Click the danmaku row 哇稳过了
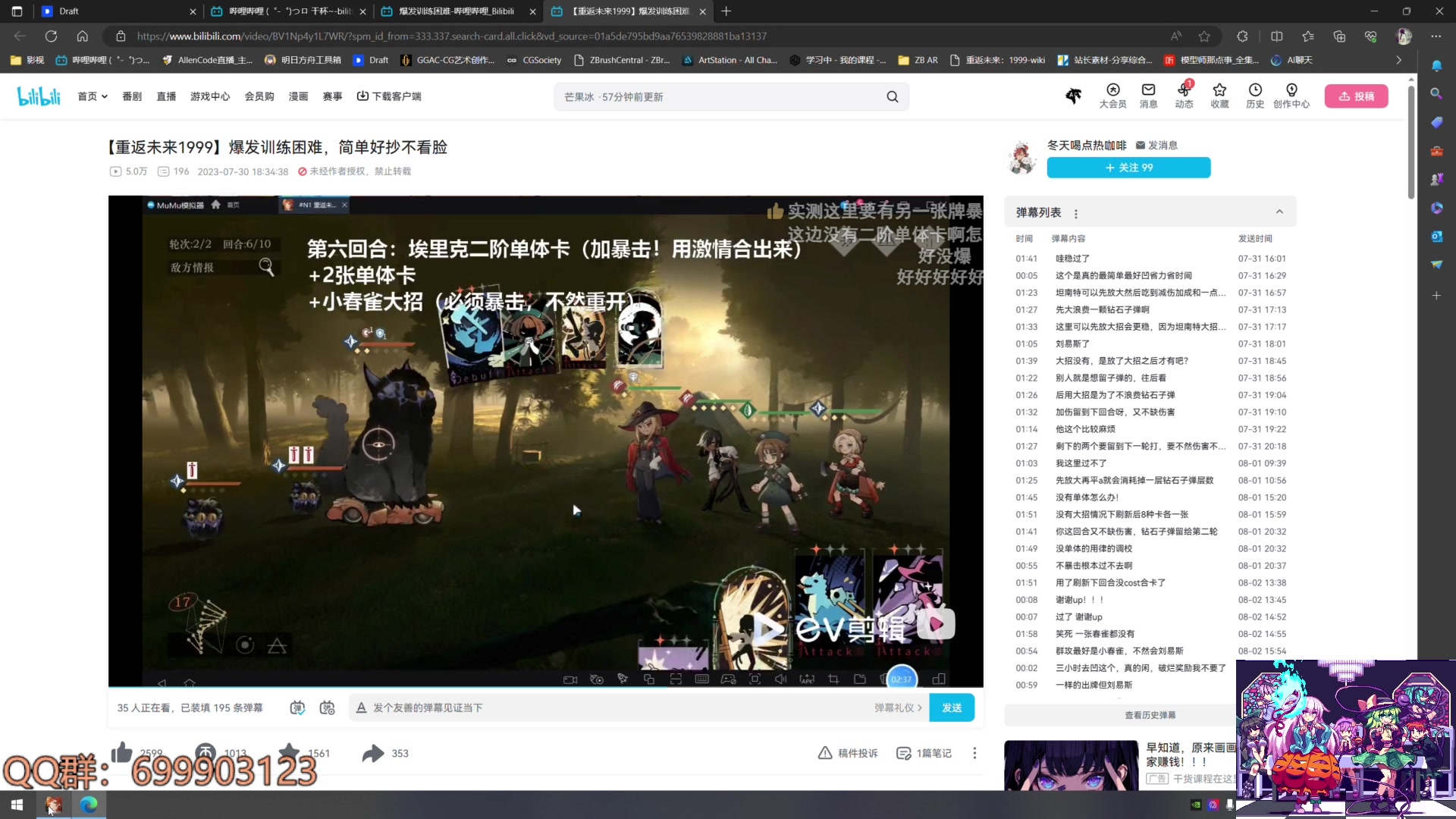Screen dimensions: 1456x819 1150,259
